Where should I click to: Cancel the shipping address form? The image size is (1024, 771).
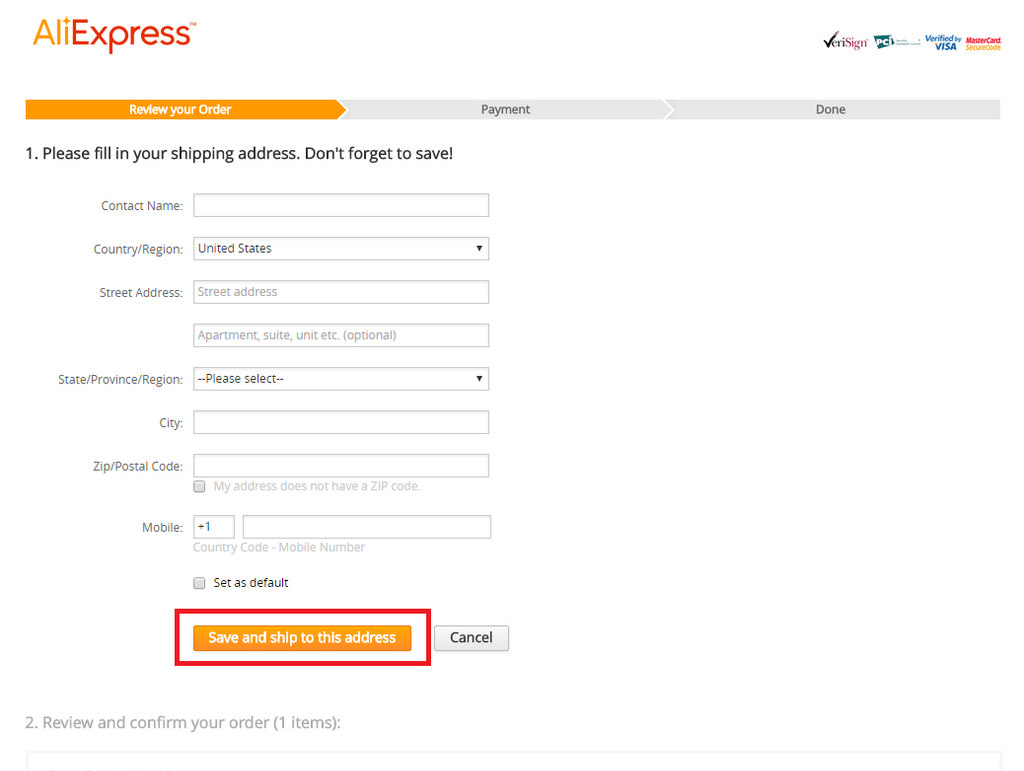click(x=471, y=638)
